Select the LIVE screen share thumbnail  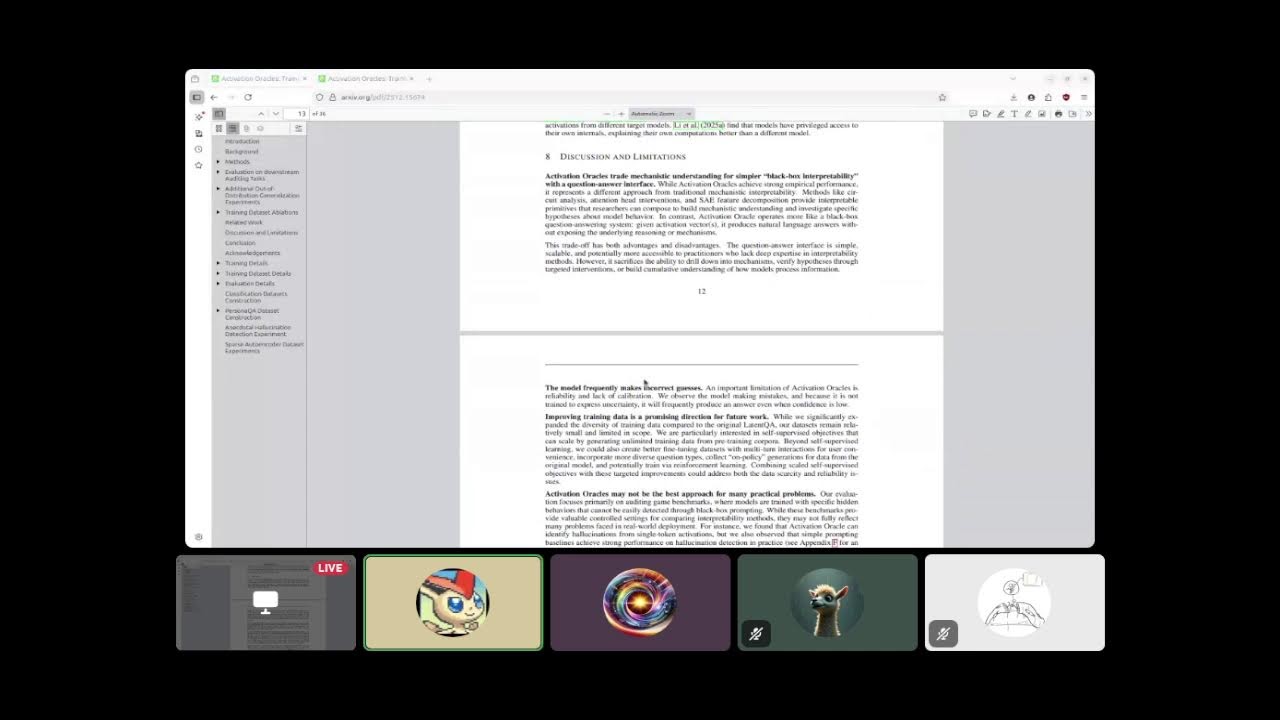click(266, 602)
